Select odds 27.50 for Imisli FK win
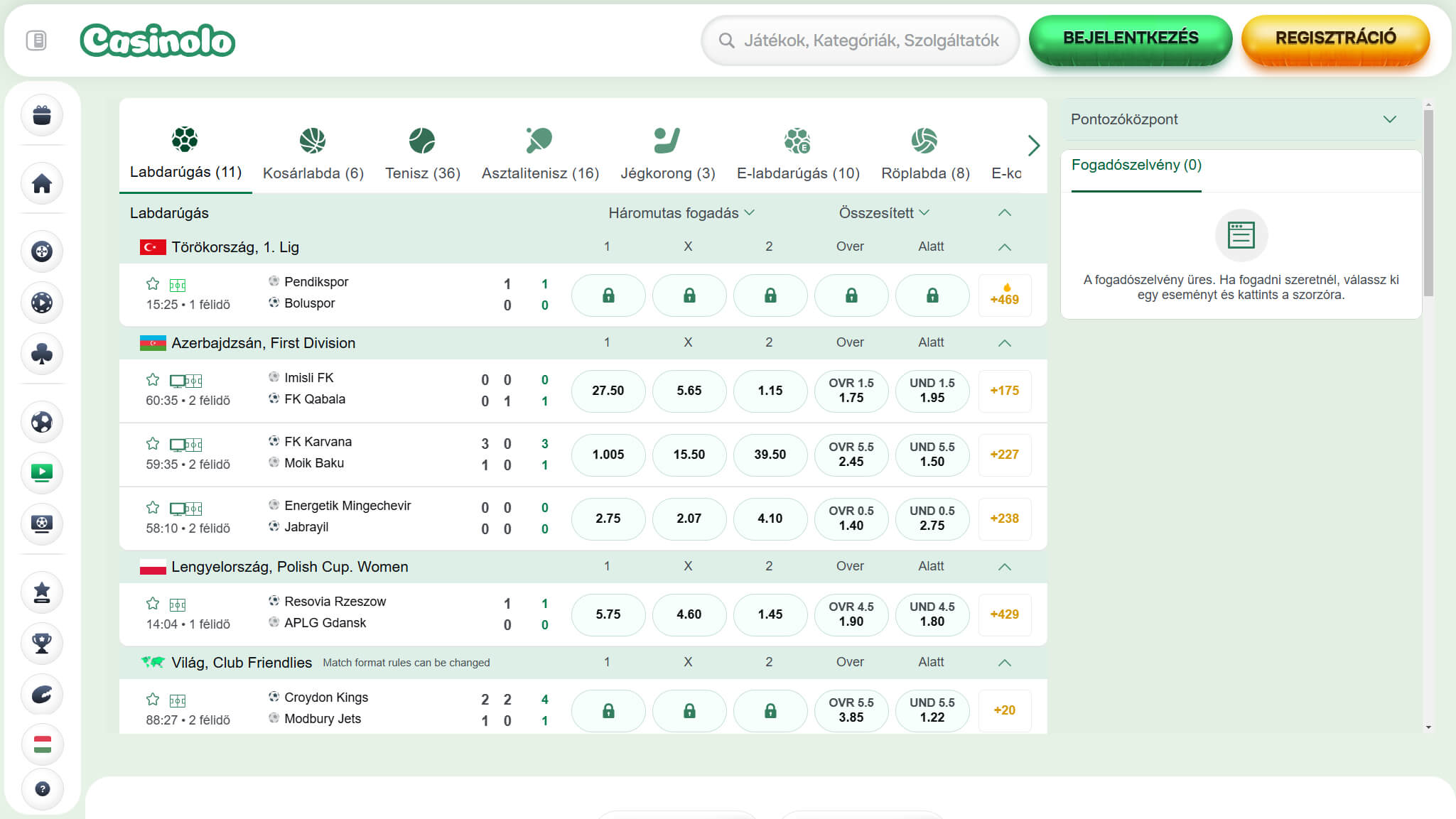Image resolution: width=1456 pixels, height=819 pixels. [x=608, y=391]
